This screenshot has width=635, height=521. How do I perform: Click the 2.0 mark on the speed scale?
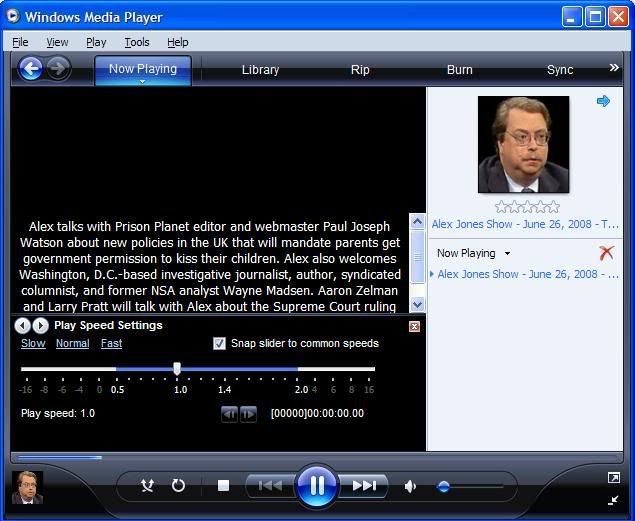tap(301, 390)
